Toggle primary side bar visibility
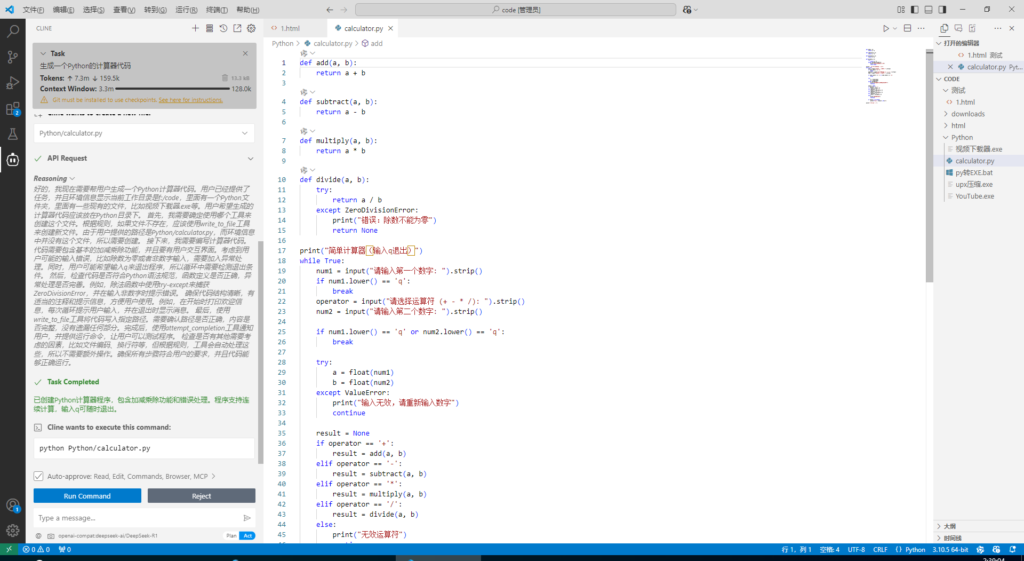 pyautogui.click(x=914, y=10)
